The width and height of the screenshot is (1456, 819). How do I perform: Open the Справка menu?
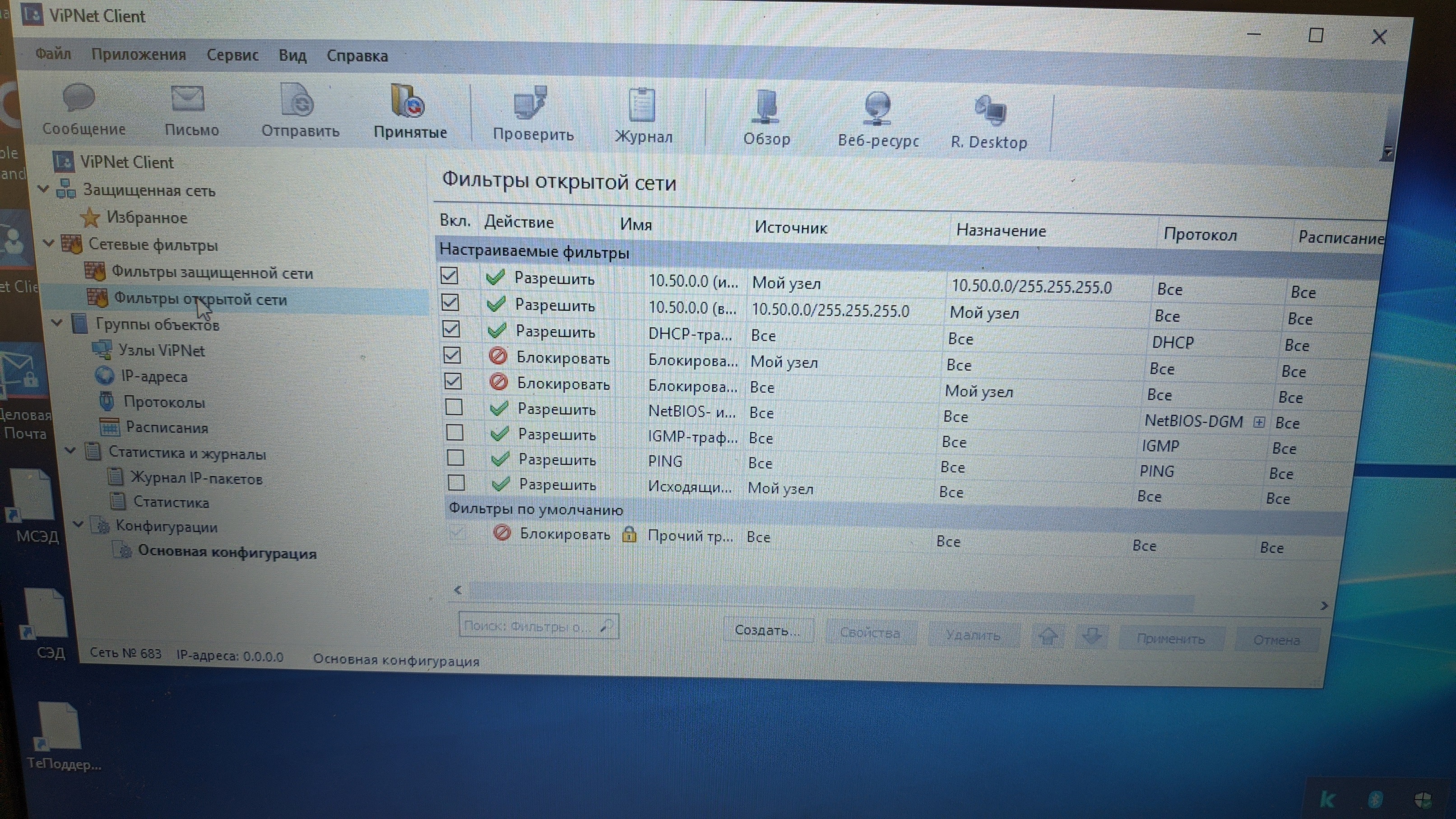pyautogui.click(x=357, y=56)
